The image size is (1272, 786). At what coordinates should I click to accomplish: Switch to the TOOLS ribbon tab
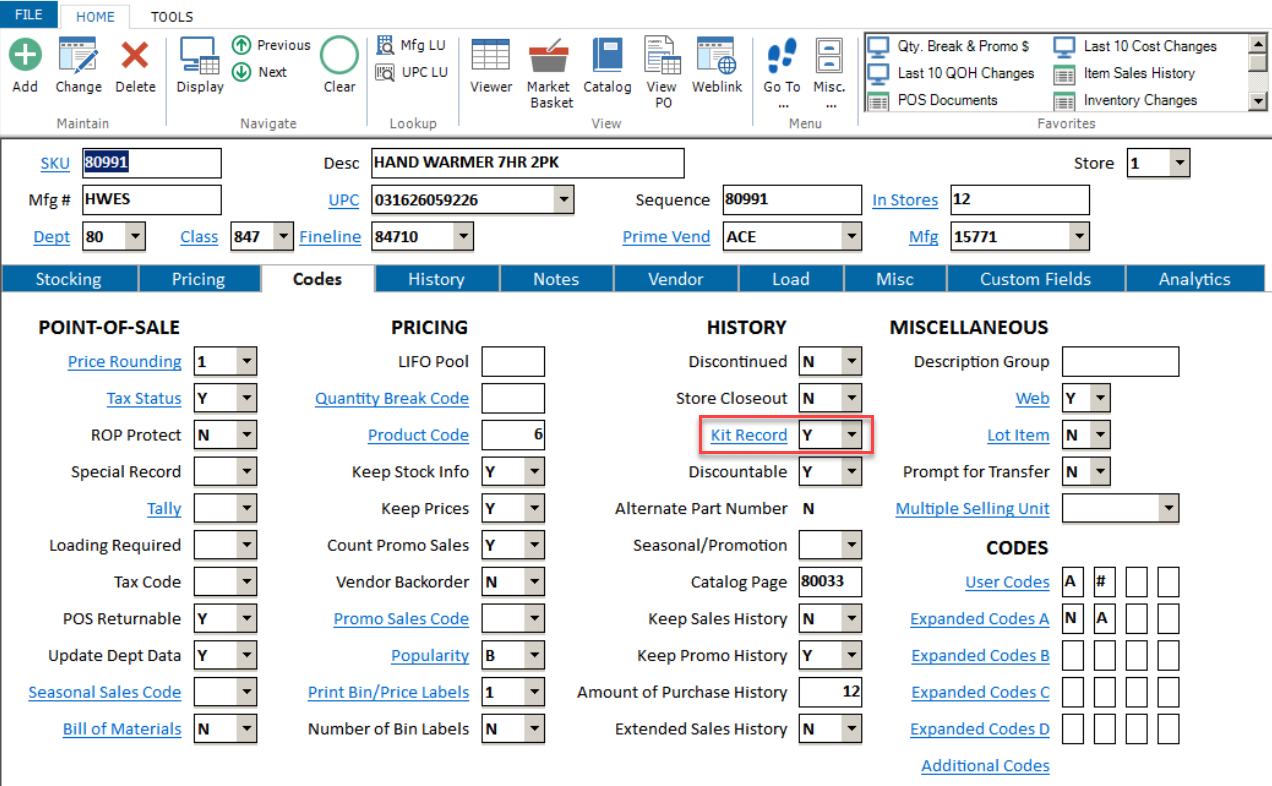(x=172, y=17)
